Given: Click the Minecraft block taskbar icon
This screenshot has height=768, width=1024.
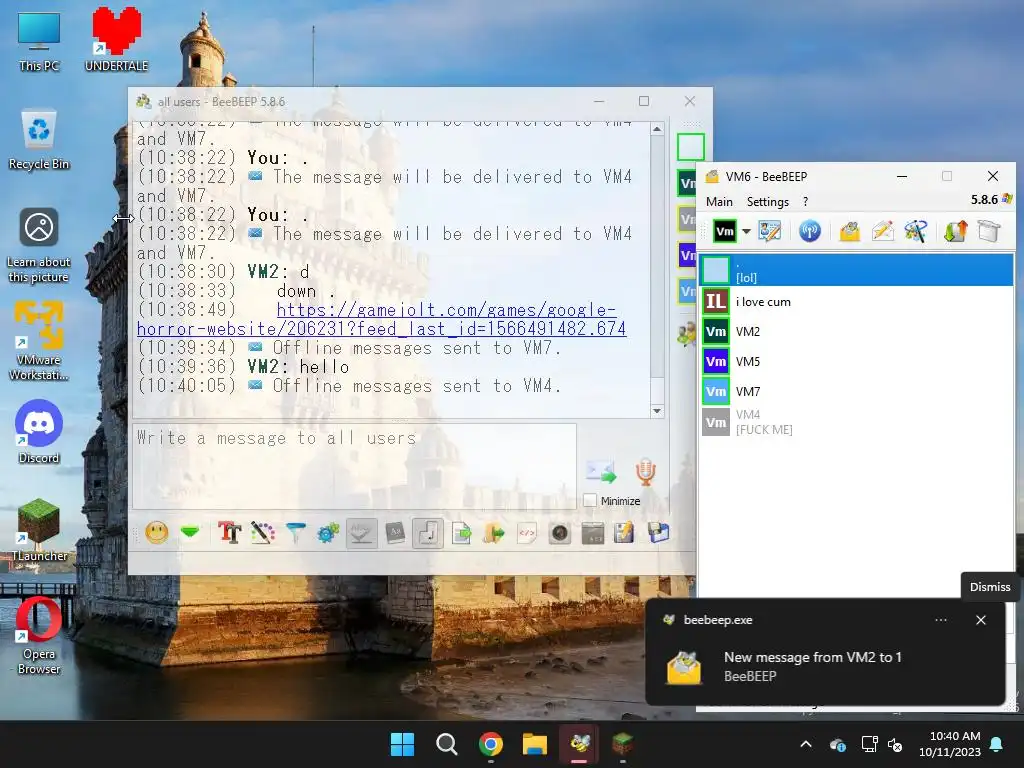Looking at the screenshot, I should click(623, 744).
